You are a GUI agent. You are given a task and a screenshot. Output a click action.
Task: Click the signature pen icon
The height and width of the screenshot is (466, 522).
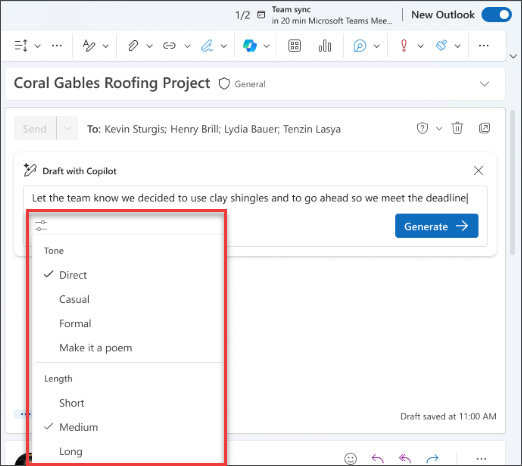coord(207,46)
